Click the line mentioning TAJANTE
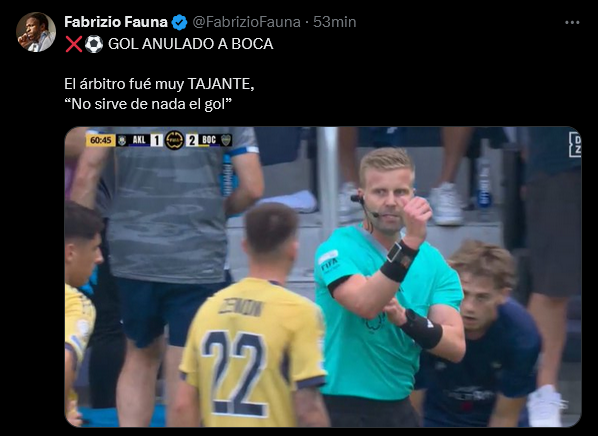 click(x=159, y=84)
